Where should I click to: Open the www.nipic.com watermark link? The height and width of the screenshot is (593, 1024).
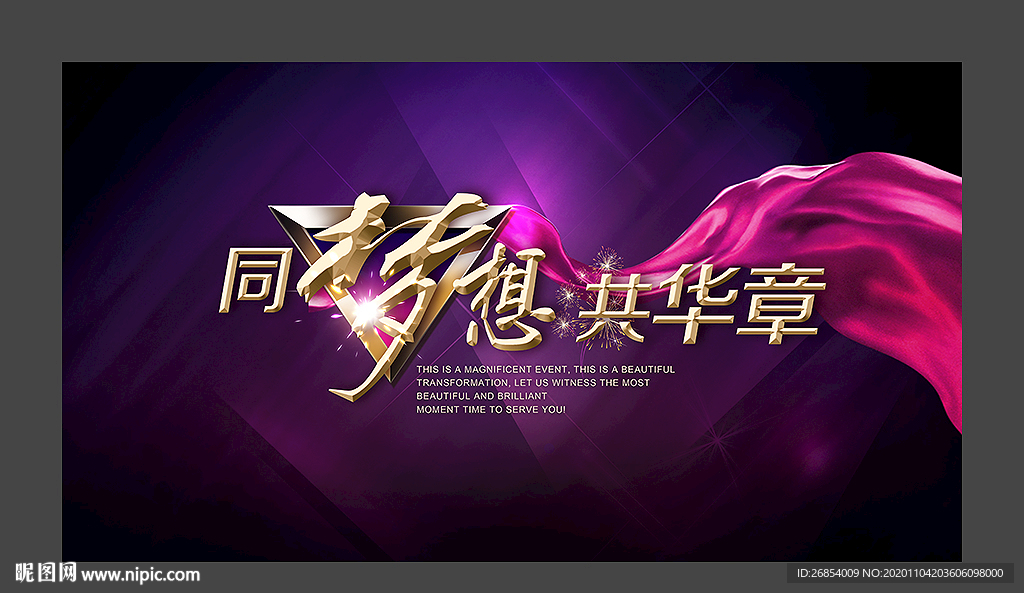(141, 575)
